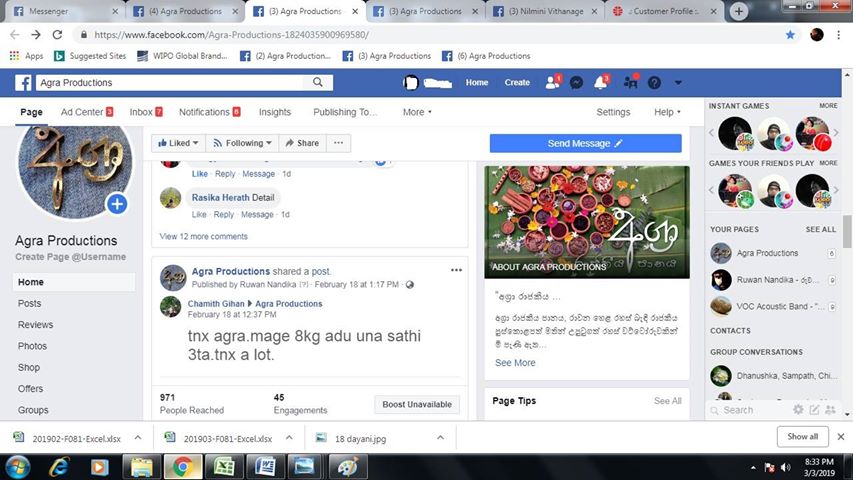
Task: Open Windows Start button
Action: point(17,467)
